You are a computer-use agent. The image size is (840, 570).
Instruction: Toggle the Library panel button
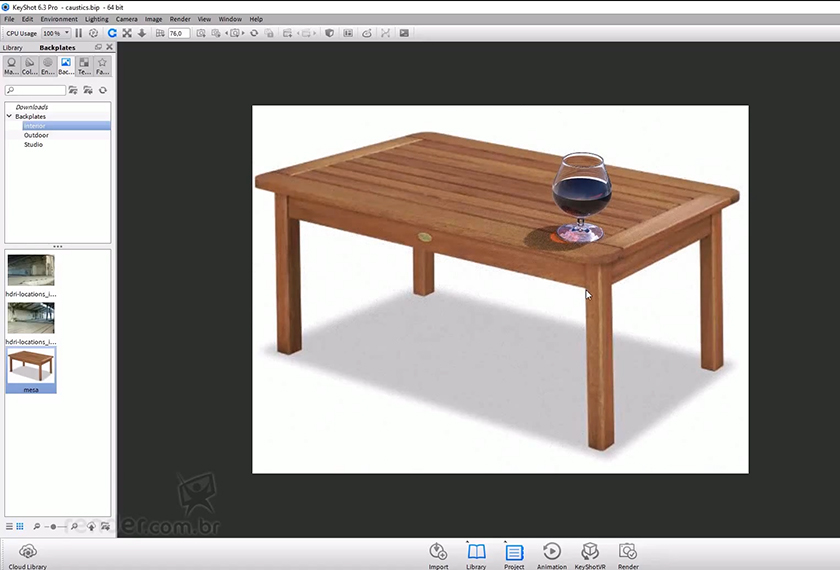476,555
